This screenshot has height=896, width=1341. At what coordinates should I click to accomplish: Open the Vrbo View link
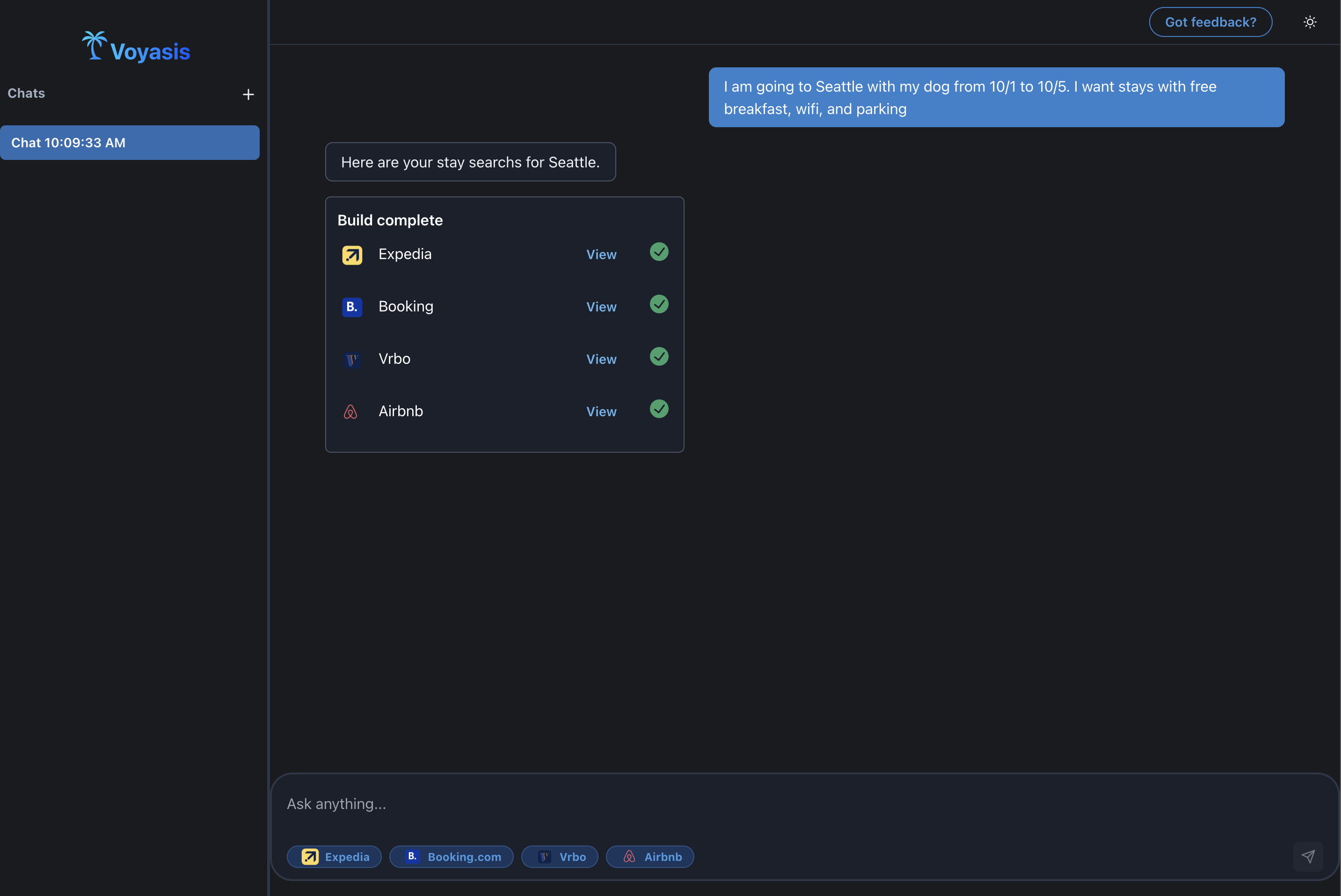pos(601,360)
